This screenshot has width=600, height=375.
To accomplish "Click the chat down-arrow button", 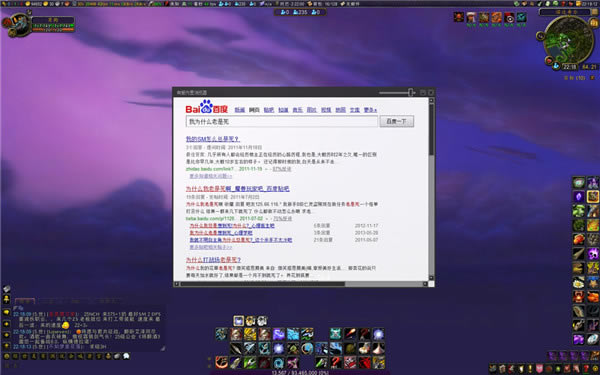I will point(7,335).
